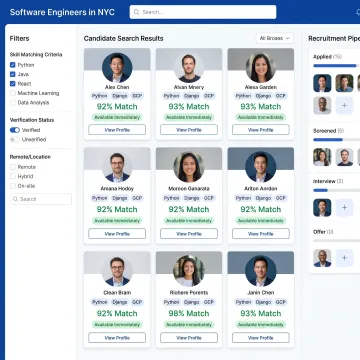Click the Python tag on Arlton Aardon's card

point(243,198)
